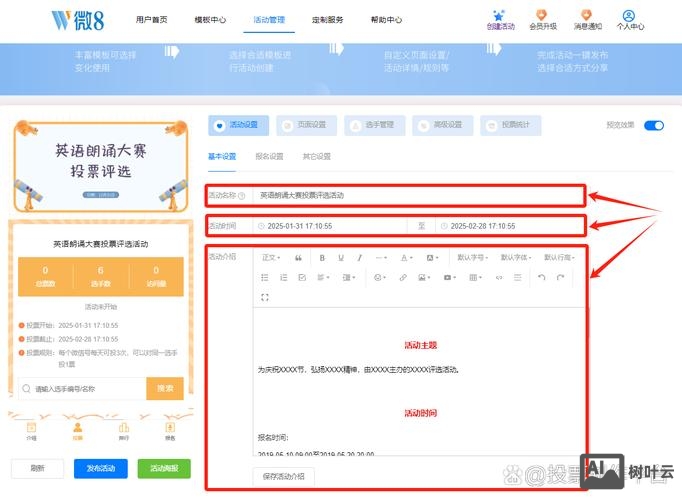The width and height of the screenshot is (682, 500).
Task: Toggle underline formatting in editor
Action: (x=341, y=258)
